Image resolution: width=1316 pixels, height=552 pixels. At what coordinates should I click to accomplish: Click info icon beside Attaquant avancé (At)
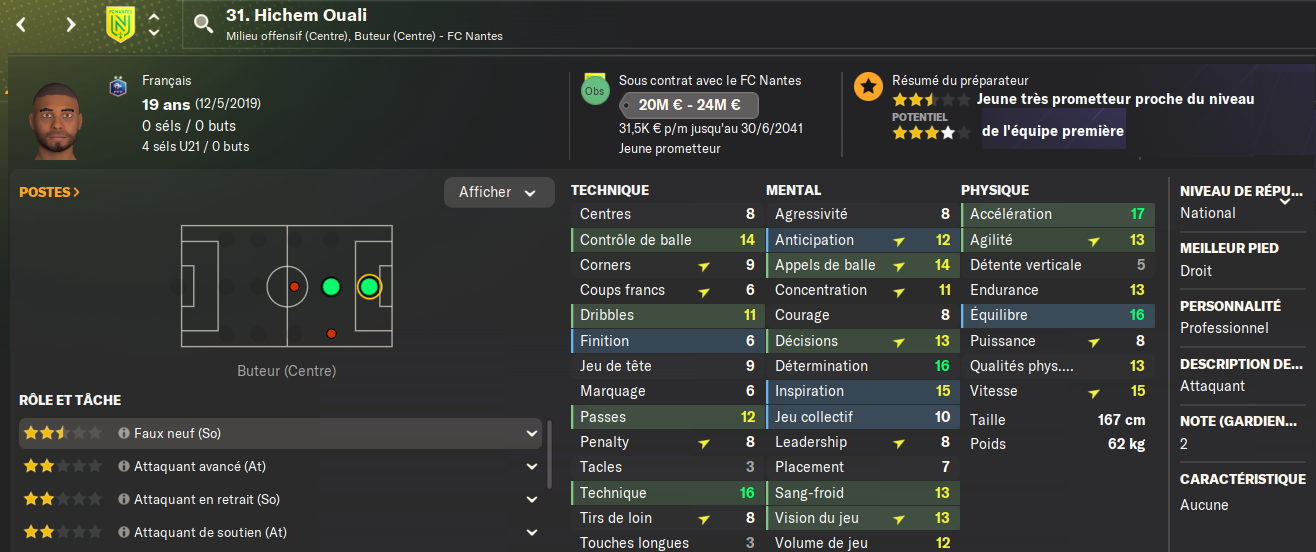pos(124,466)
